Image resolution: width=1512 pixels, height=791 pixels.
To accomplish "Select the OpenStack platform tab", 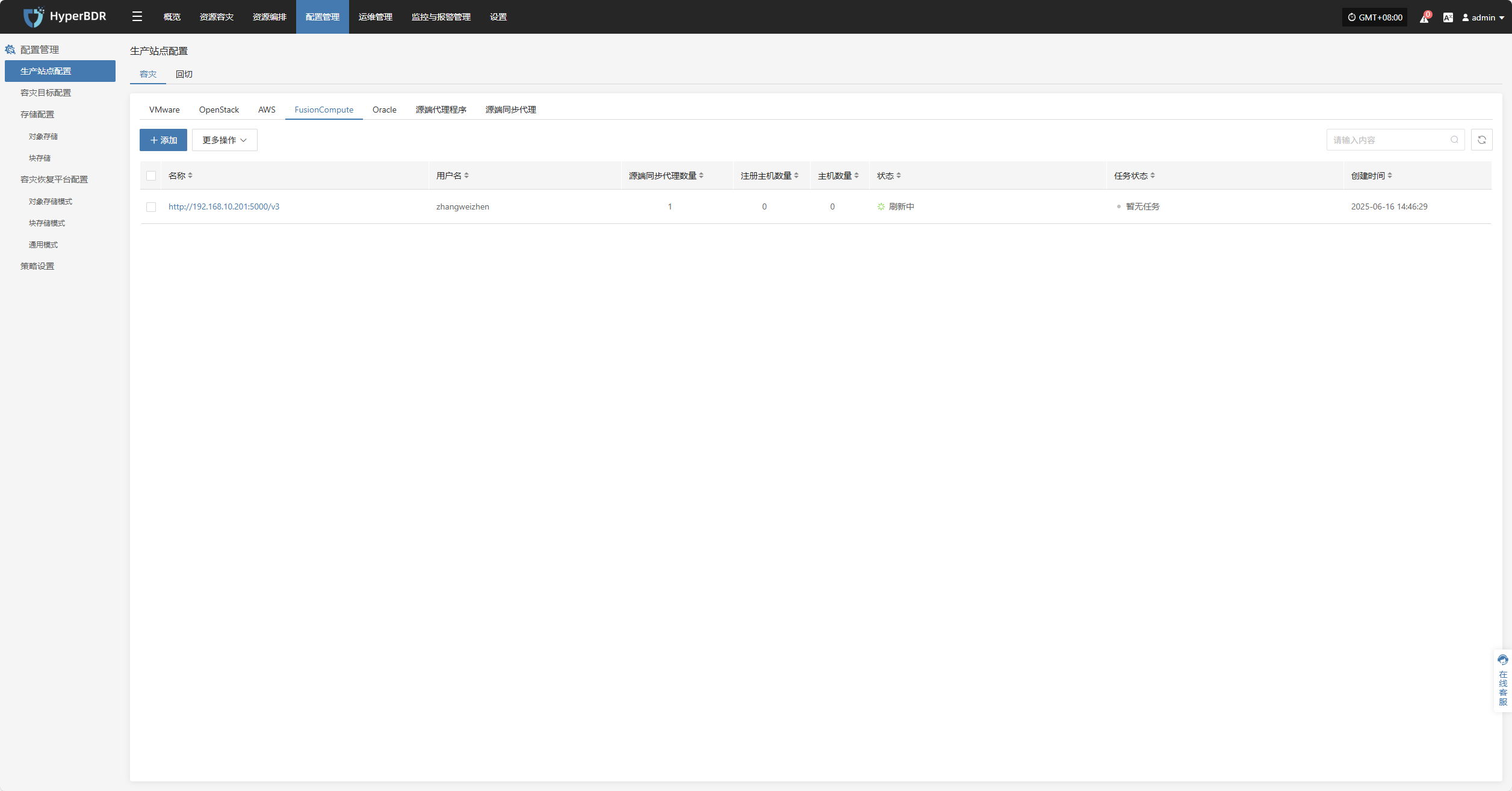I will coord(219,110).
